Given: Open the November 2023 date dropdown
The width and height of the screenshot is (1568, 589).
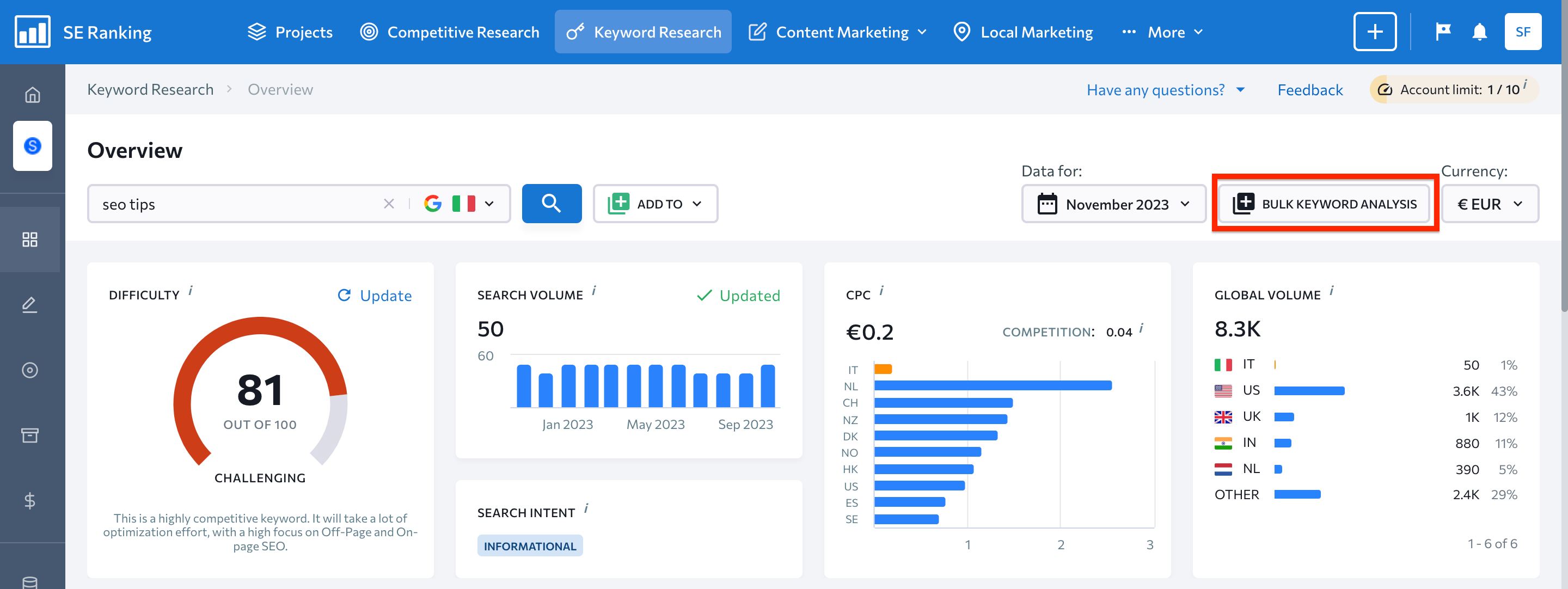Looking at the screenshot, I should [1113, 204].
